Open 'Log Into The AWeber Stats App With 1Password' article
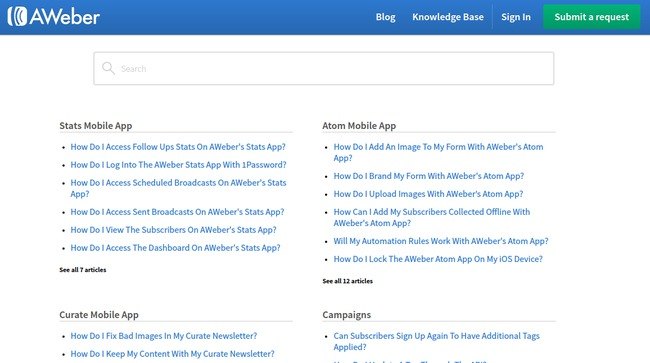The width and height of the screenshot is (650, 363). point(178,165)
